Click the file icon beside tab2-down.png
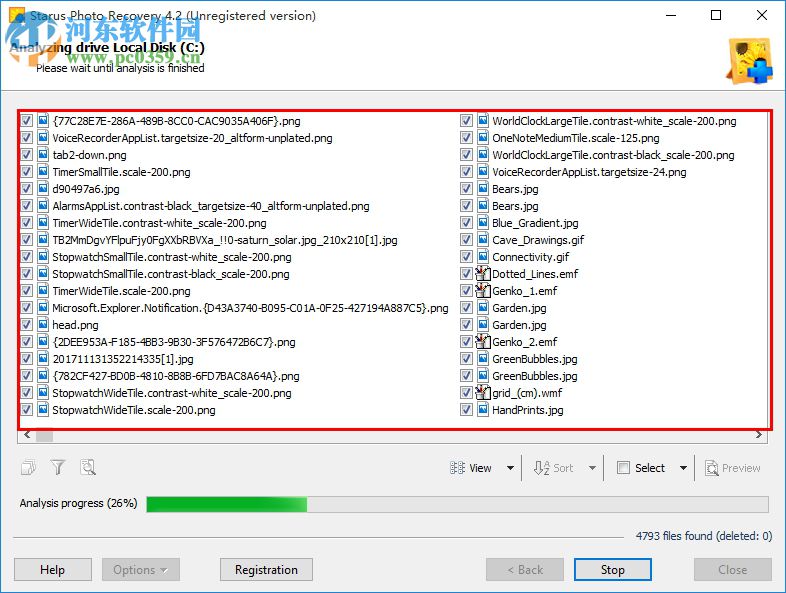Viewport: 786px width, 593px height. pyautogui.click(x=43, y=155)
